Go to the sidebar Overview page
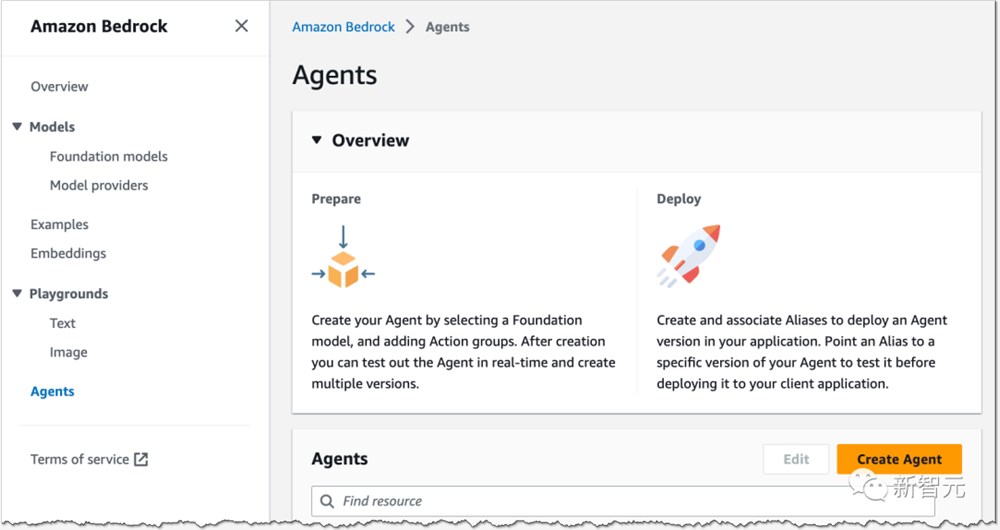Viewport: 1000px width, 530px height. point(59,87)
